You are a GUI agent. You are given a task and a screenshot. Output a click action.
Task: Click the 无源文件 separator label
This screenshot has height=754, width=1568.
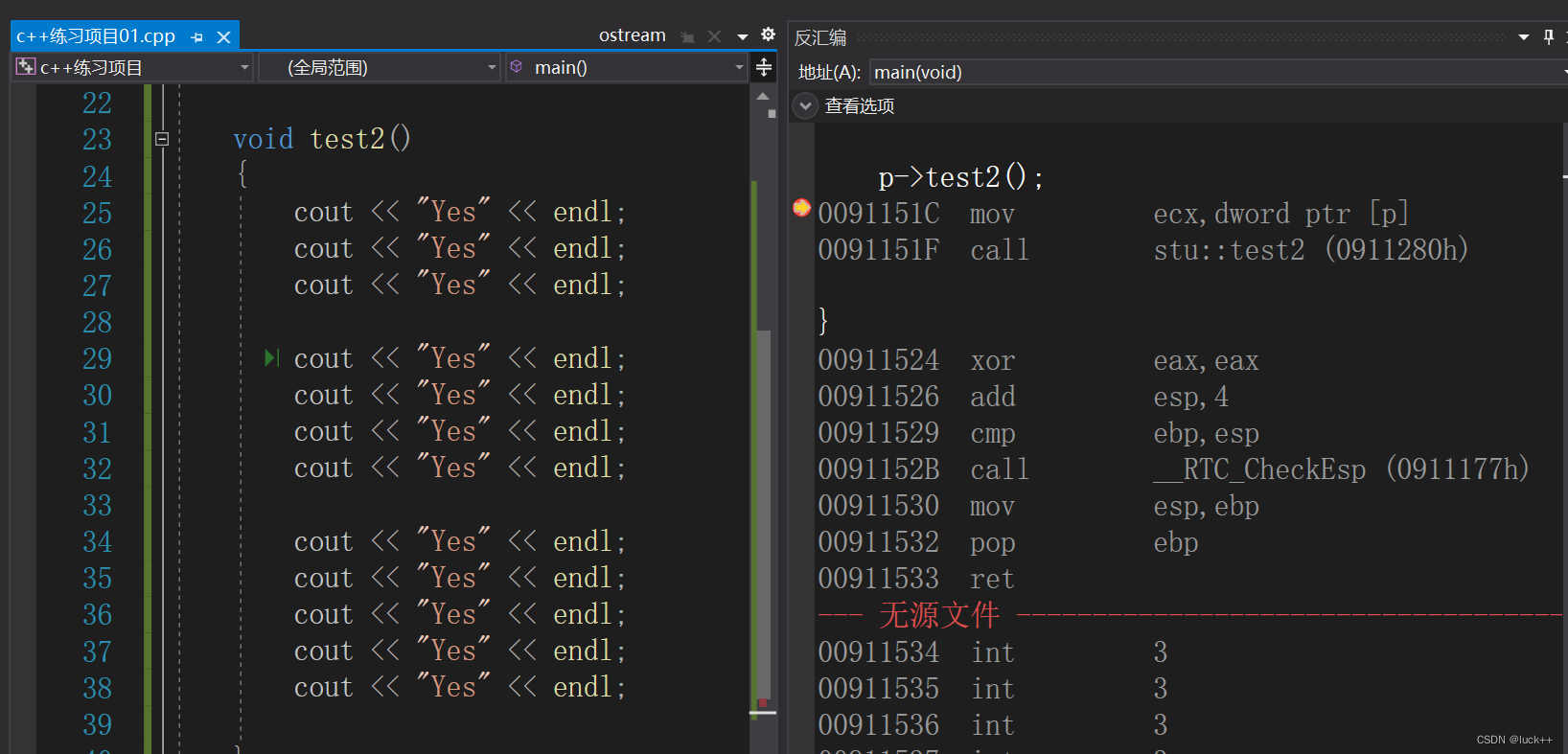(x=939, y=615)
